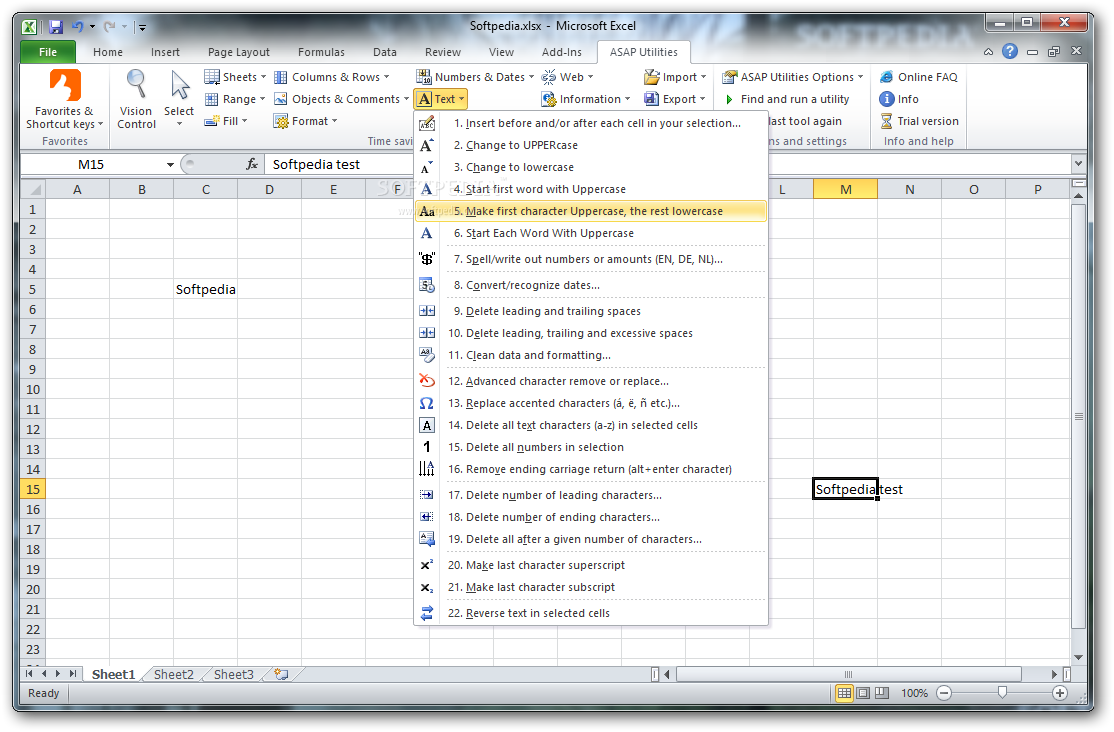This screenshot has height=732, width=1114.
Task: Open the Web dropdown
Action: pos(568,77)
